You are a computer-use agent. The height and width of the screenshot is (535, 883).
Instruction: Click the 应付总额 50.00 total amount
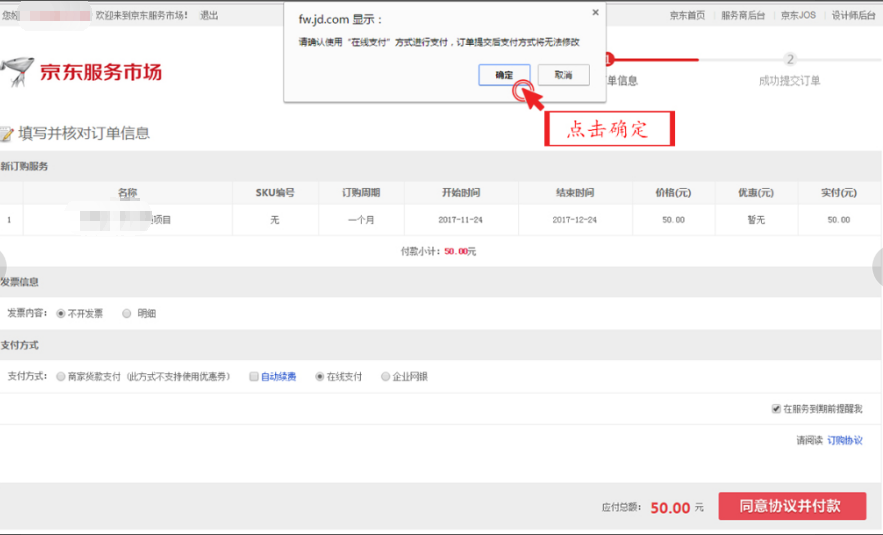(670, 508)
